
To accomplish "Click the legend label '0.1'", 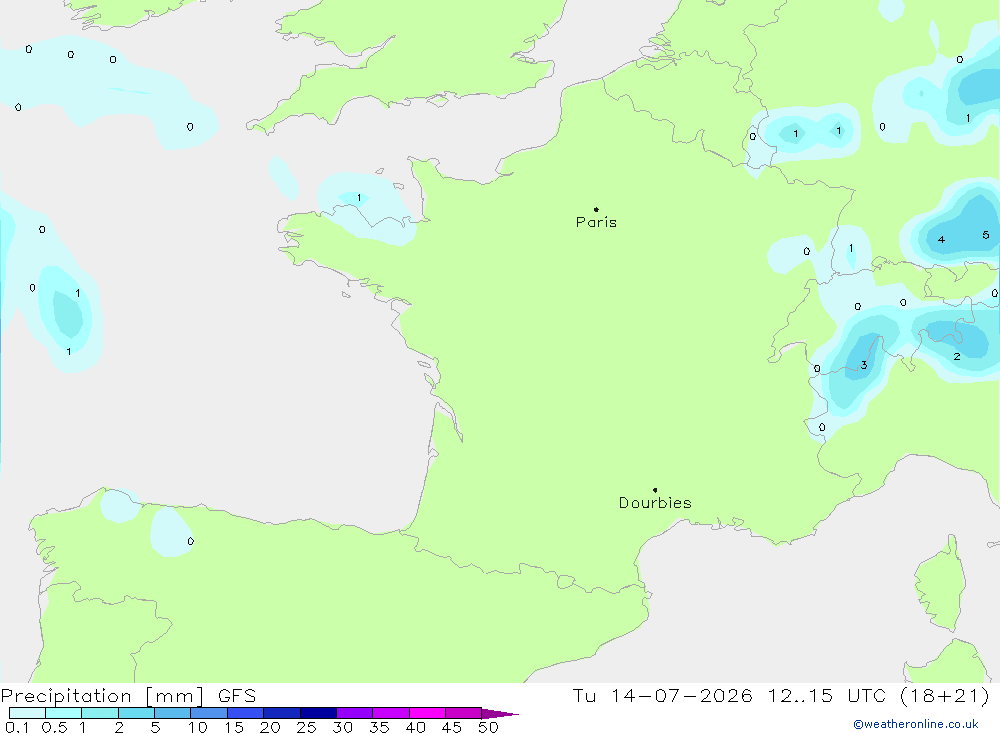I will click(x=17, y=727).
